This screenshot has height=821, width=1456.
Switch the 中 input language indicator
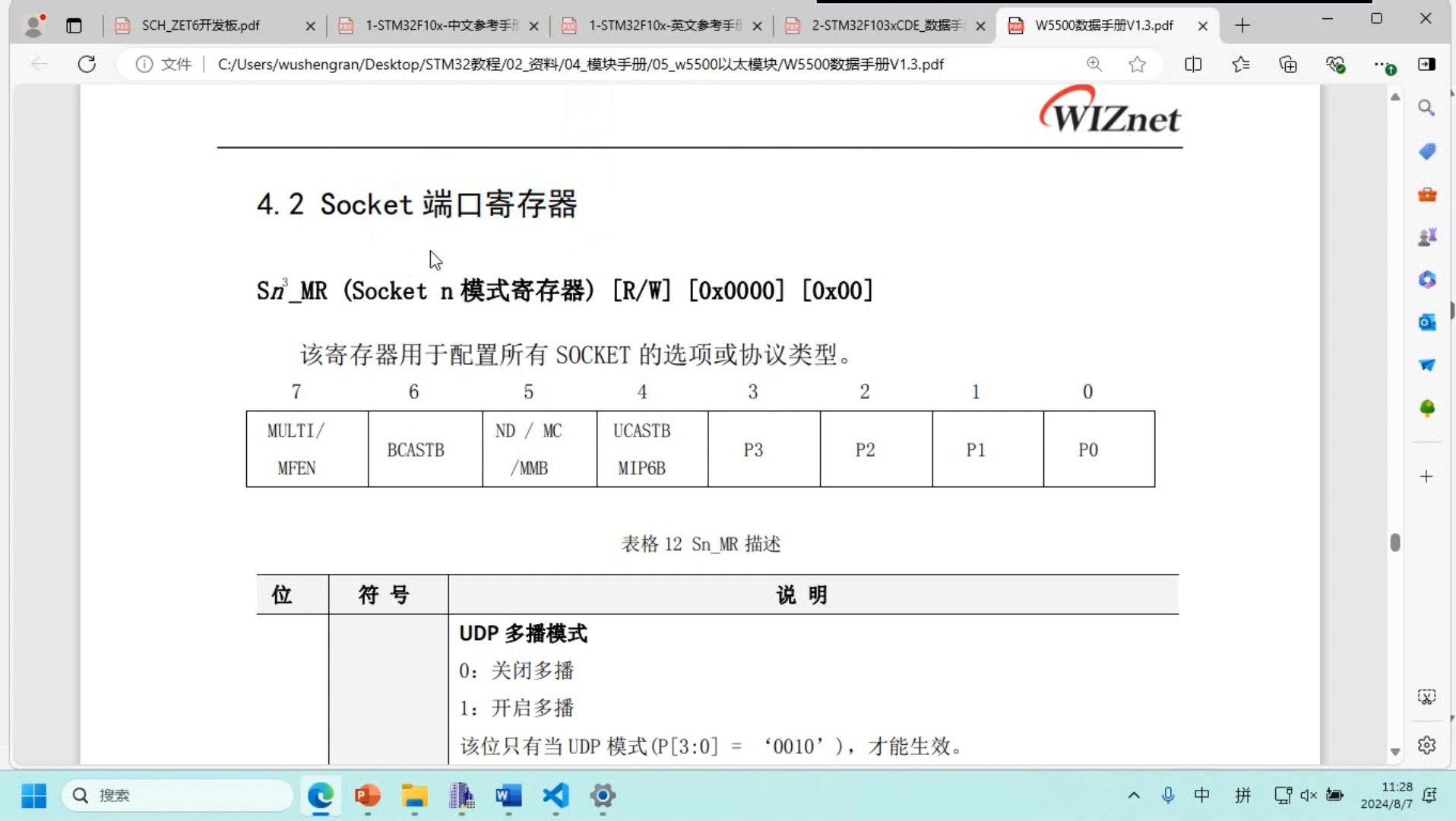pyautogui.click(x=1201, y=795)
